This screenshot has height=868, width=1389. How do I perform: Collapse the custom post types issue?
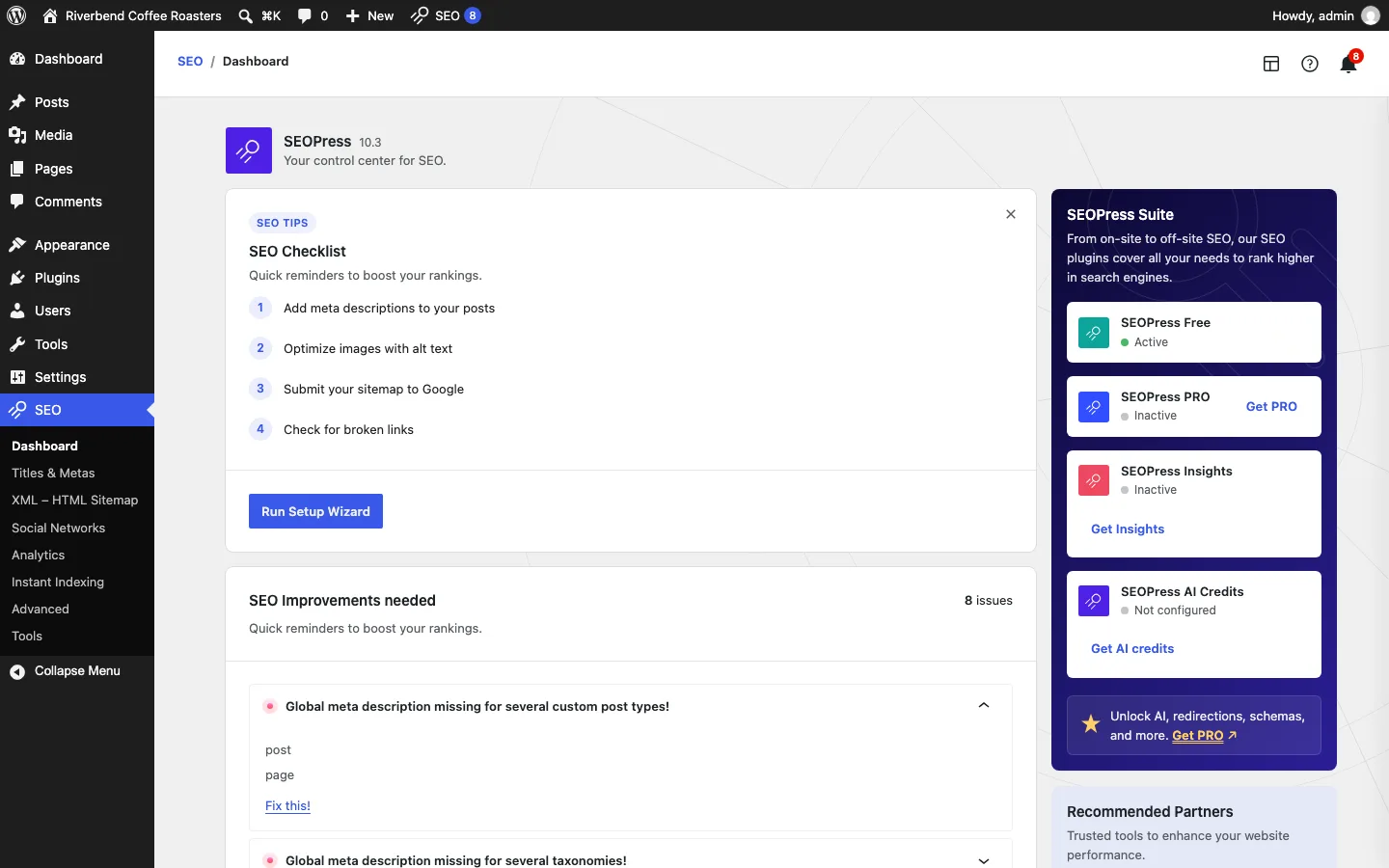click(984, 706)
